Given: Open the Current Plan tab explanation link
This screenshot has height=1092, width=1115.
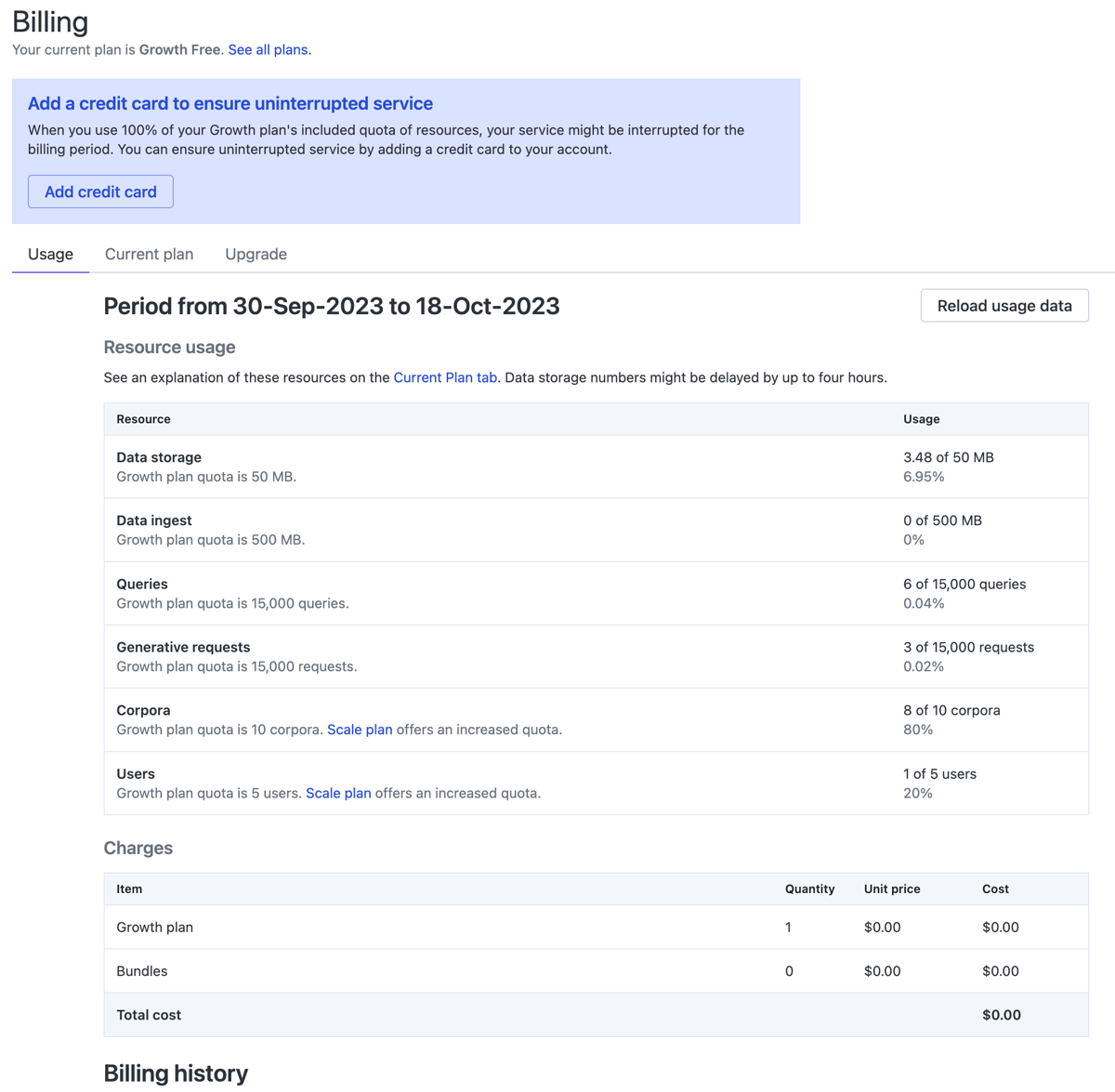Looking at the screenshot, I should tap(445, 377).
